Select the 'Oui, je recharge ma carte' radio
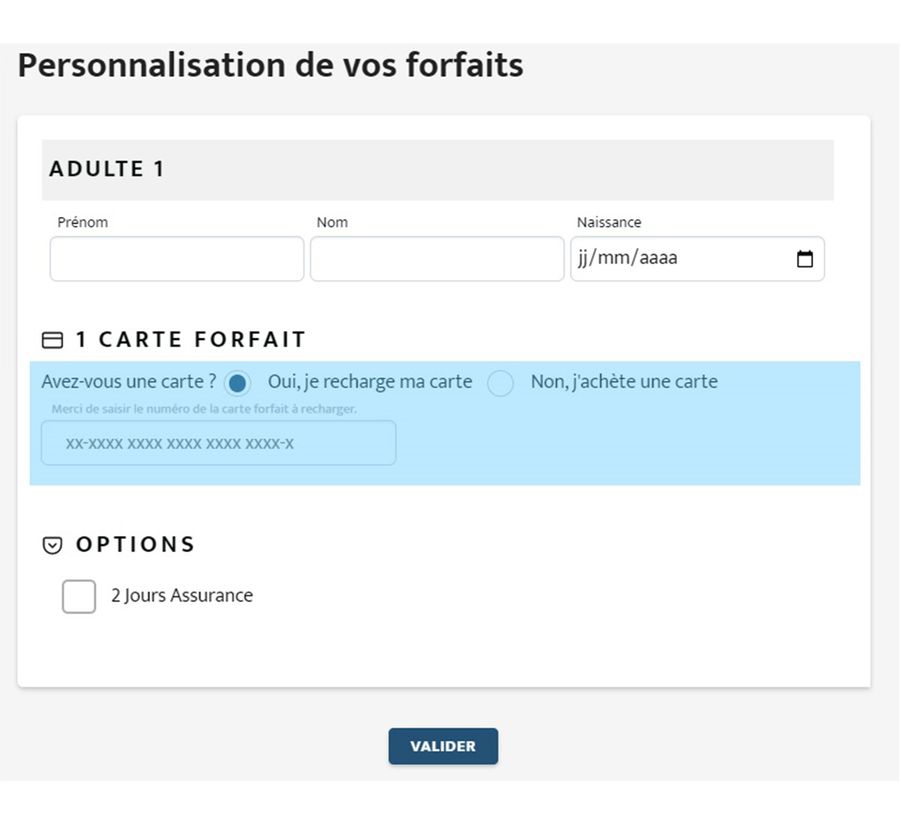The image size is (901, 840). (237, 383)
